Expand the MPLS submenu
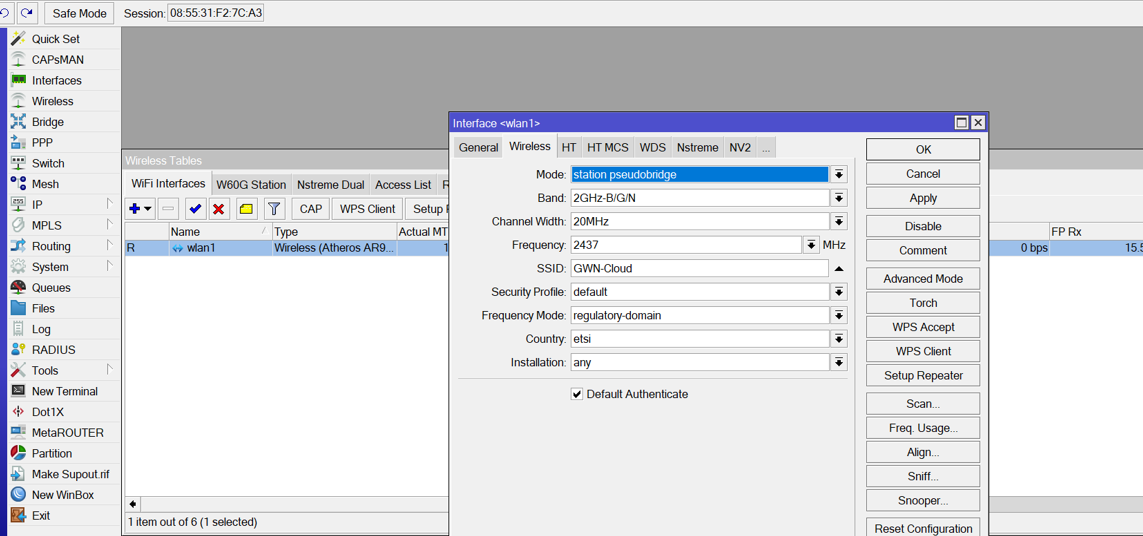 click(x=109, y=225)
